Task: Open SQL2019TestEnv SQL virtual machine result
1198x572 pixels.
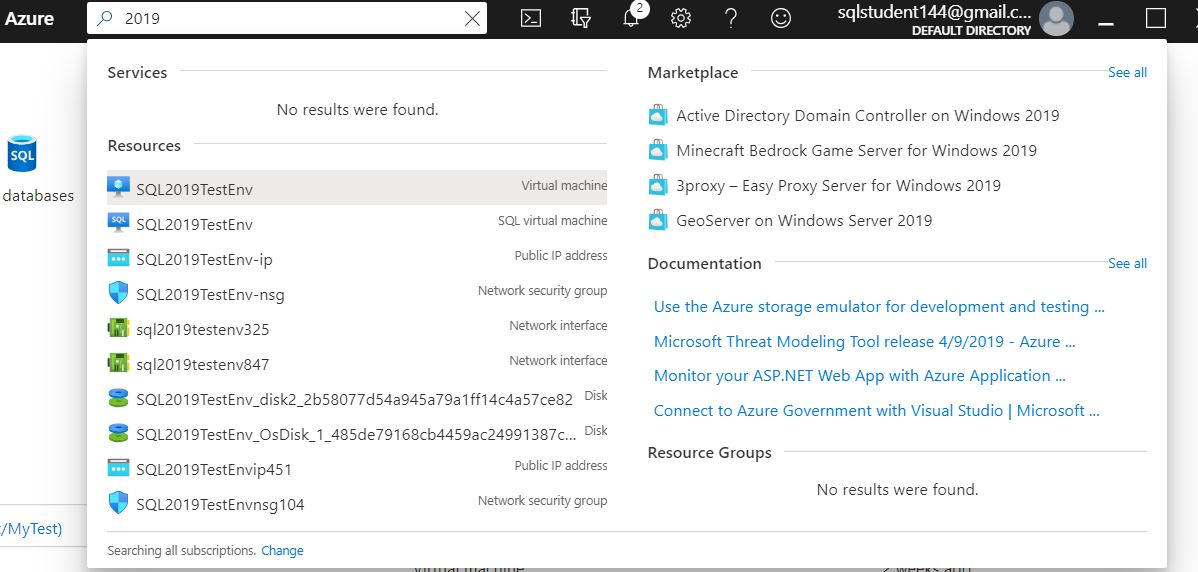Action: coord(195,224)
